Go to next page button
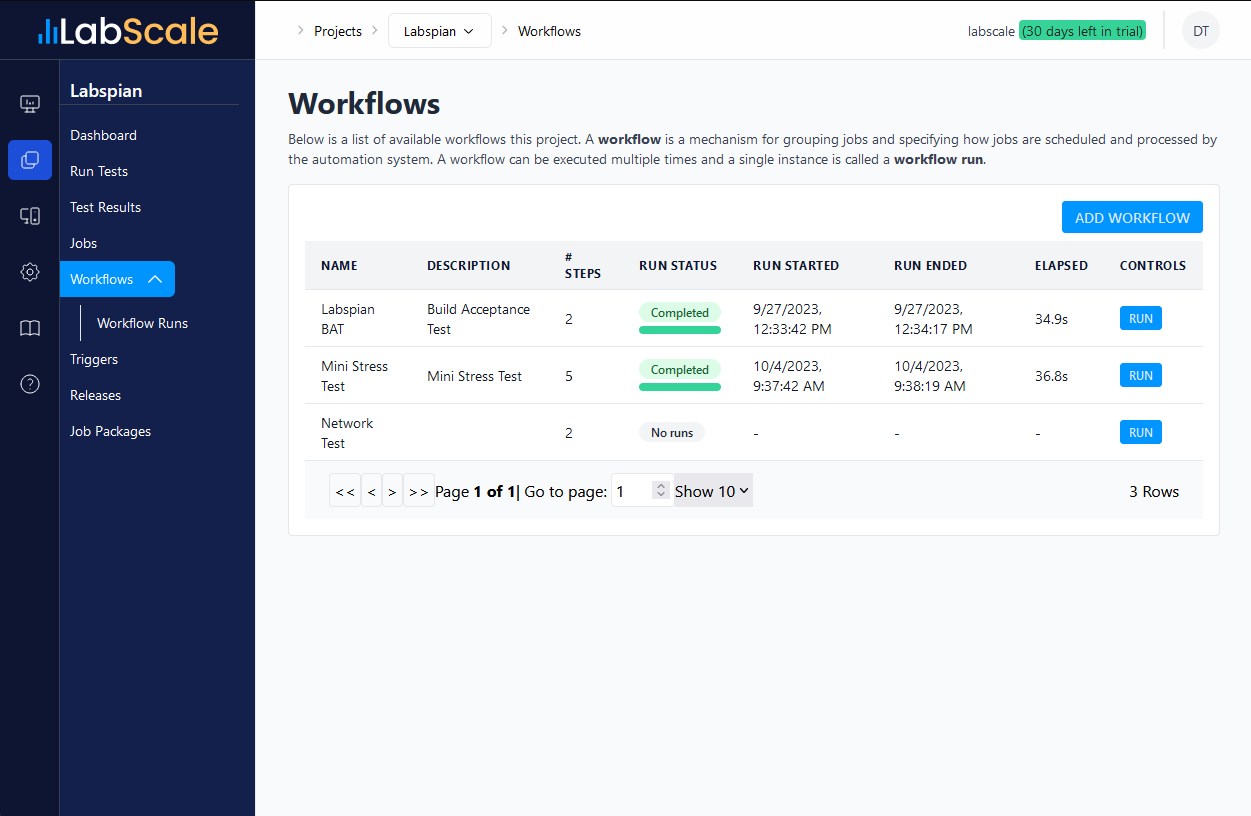Viewport: 1251px width, 816px height. 392,491
